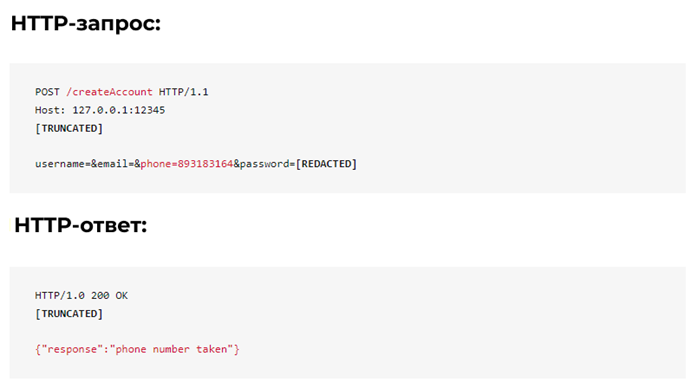The image size is (691, 382).
Task: Click the Host: 127.0.0.1:12345 line
Action: pos(100,110)
